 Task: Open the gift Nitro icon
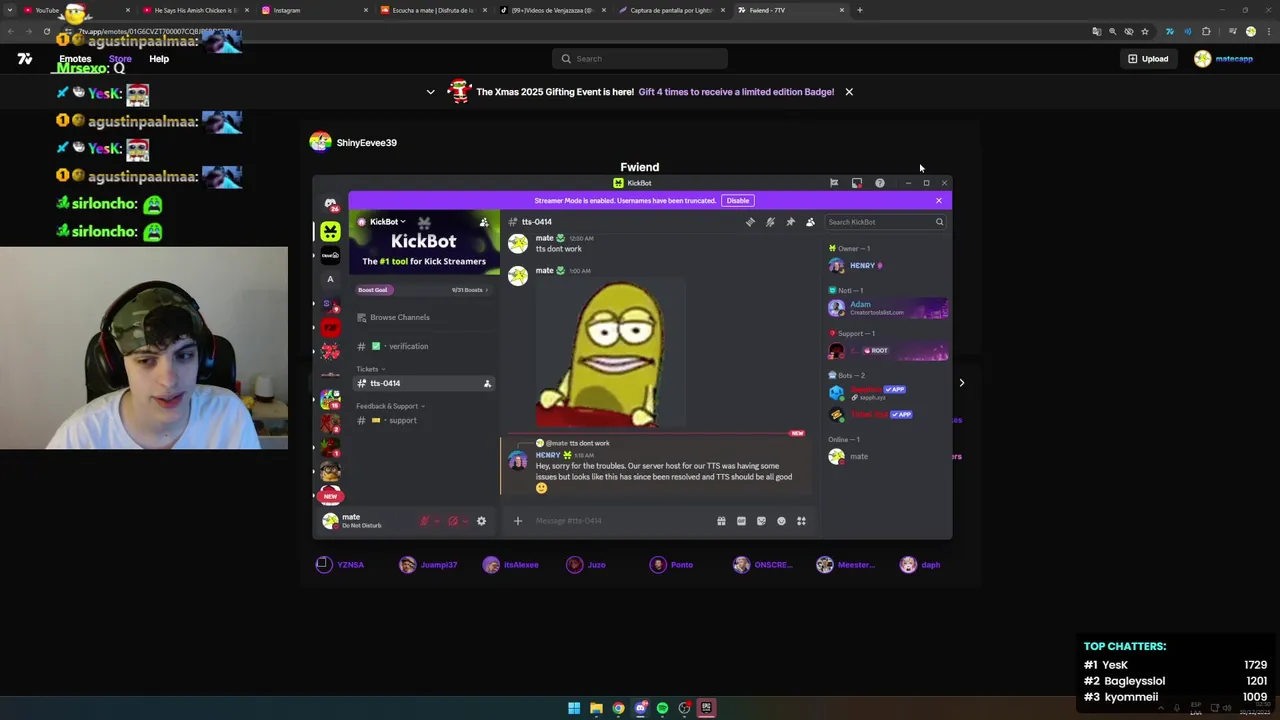pos(721,521)
